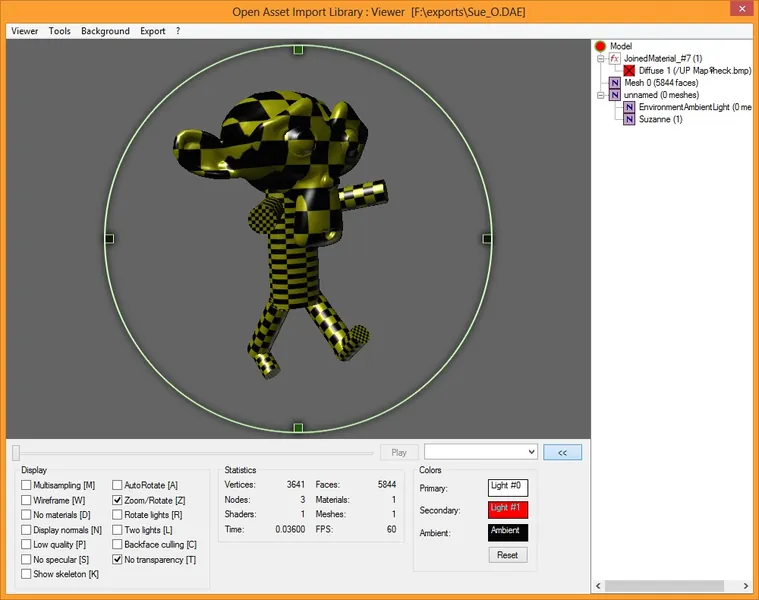Image resolution: width=759 pixels, height=600 pixels.
Task: Click the Time value 0.03600
Action: tap(290, 529)
